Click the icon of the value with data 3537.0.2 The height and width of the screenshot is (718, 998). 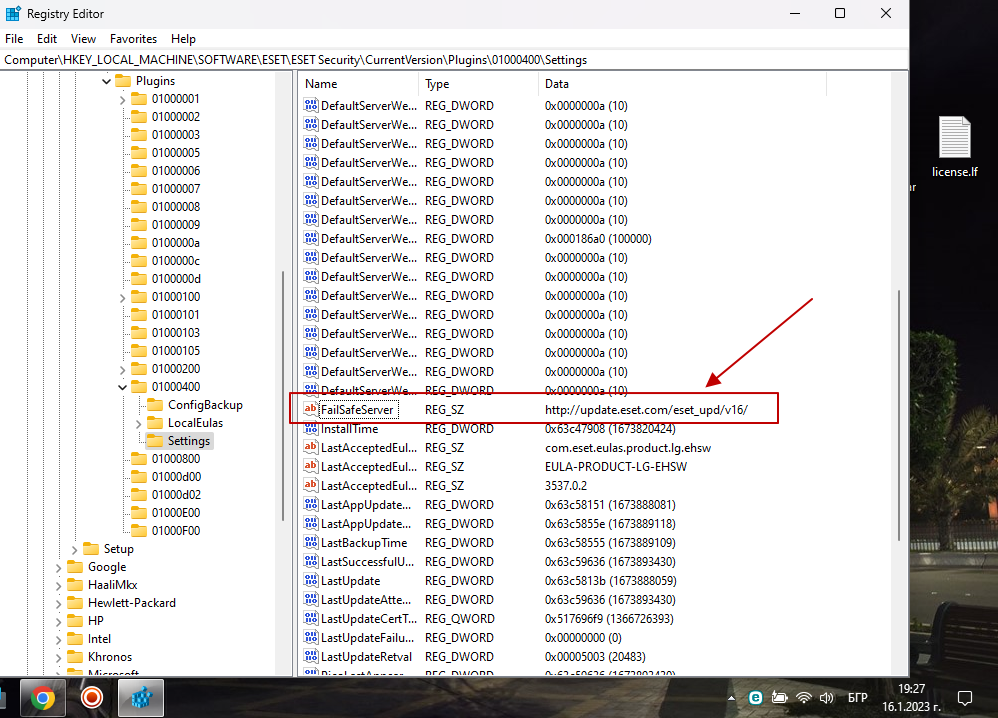pyautogui.click(x=311, y=485)
